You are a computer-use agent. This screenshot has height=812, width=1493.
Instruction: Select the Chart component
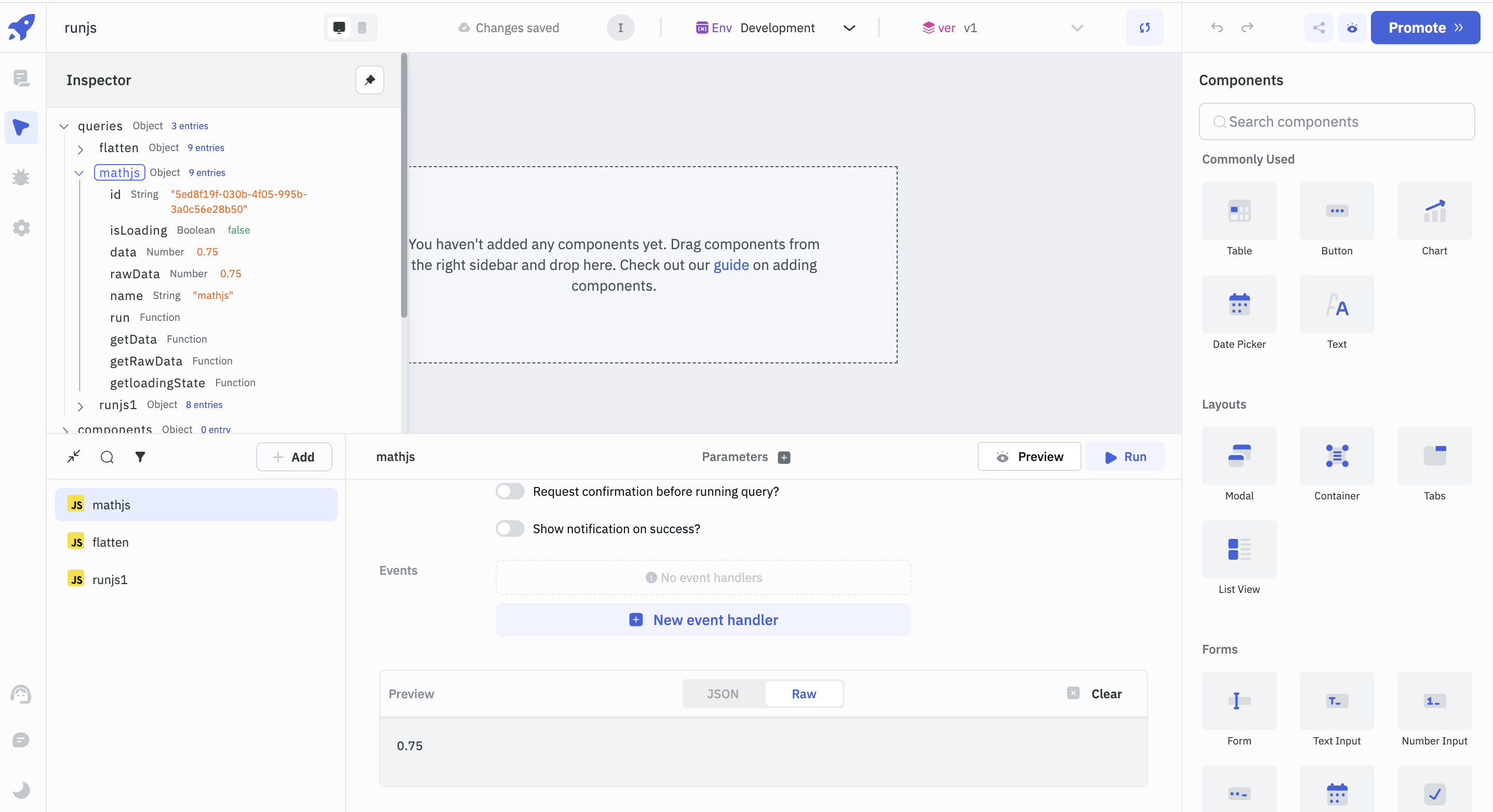(x=1434, y=220)
